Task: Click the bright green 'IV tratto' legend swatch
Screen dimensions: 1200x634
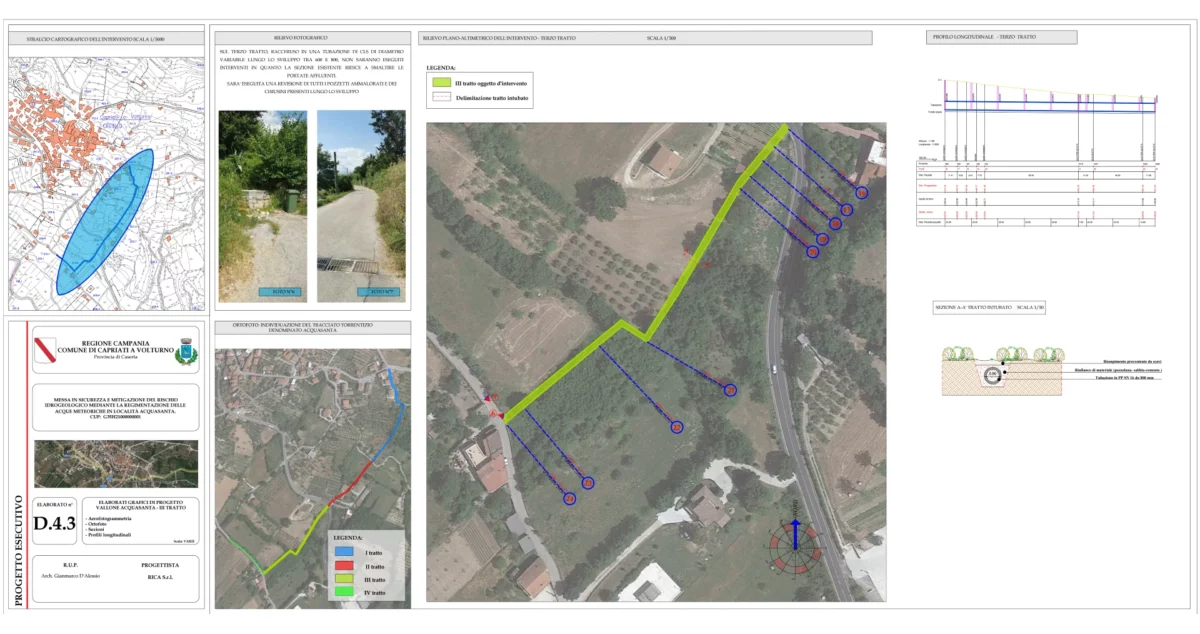Action: tap(345, 593)
